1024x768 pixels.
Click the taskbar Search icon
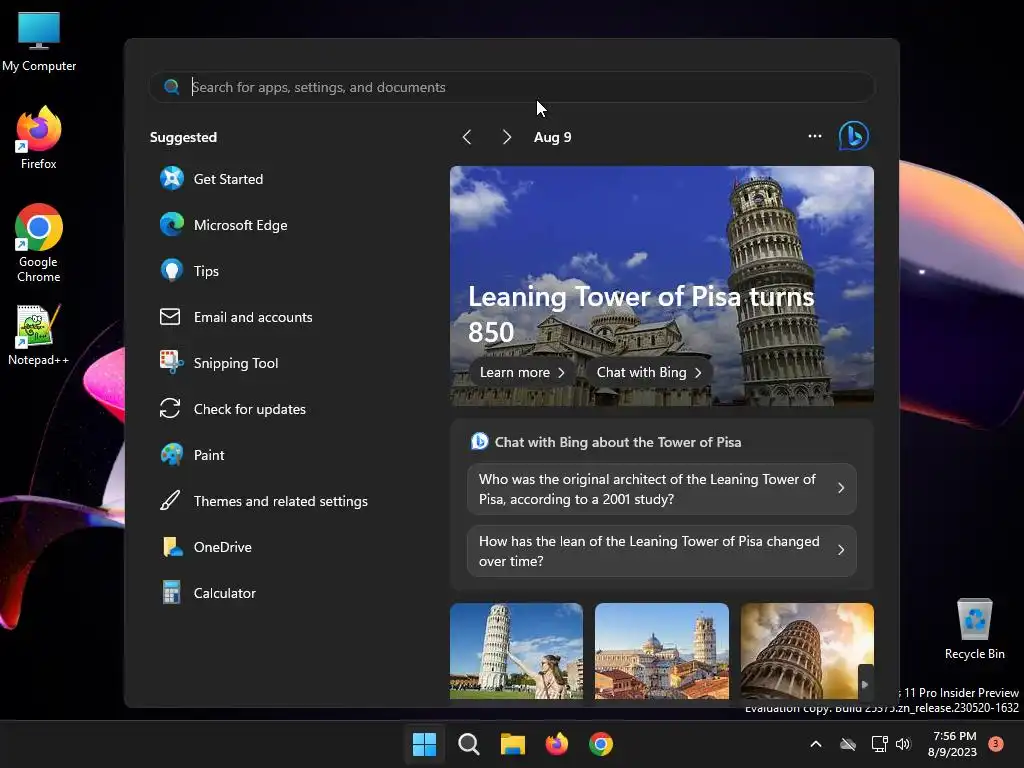(x=468, y=744)
